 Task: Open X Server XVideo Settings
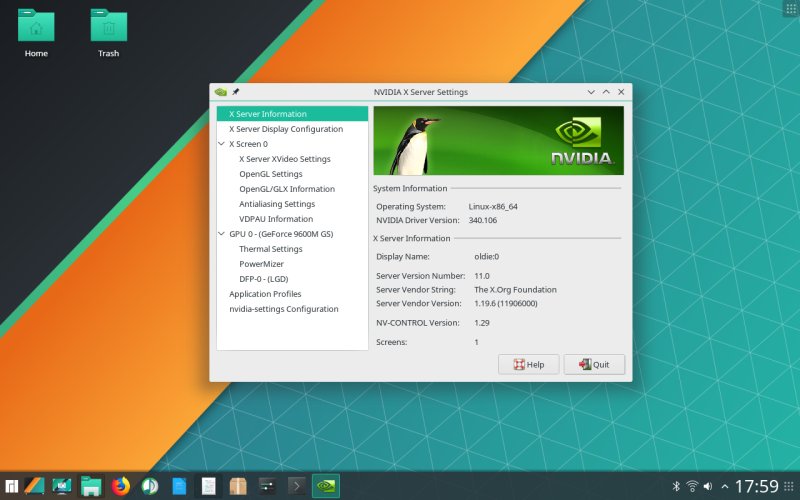coord(285,159)
